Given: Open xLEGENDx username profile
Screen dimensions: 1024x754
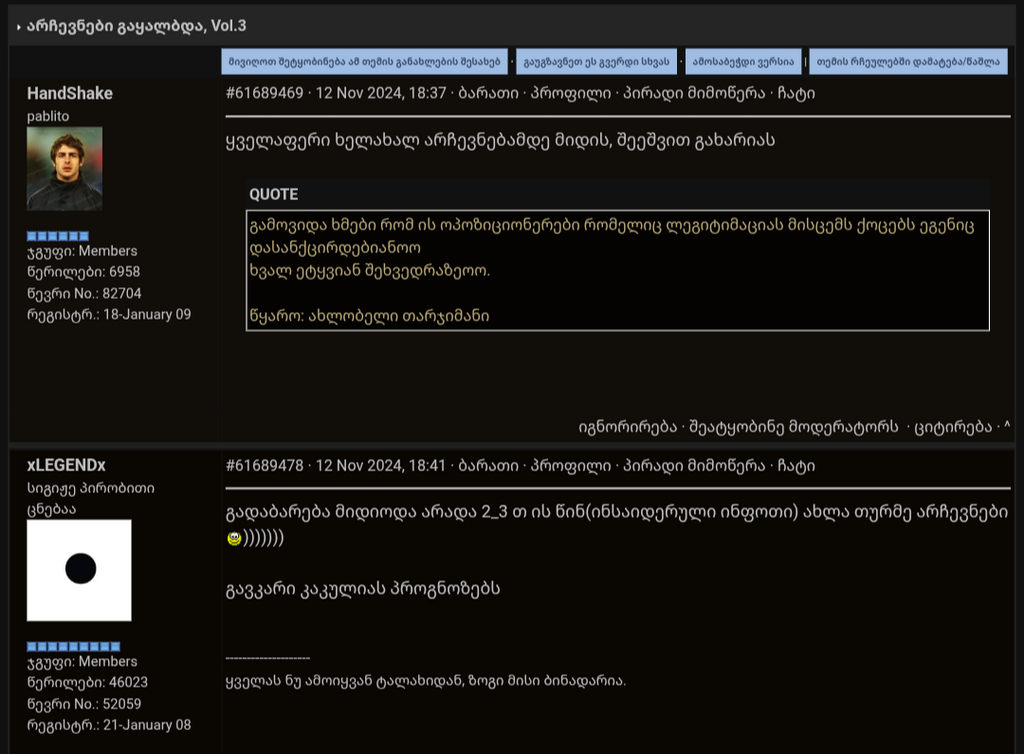Looking at the screenshot, I should coord(66,465).
